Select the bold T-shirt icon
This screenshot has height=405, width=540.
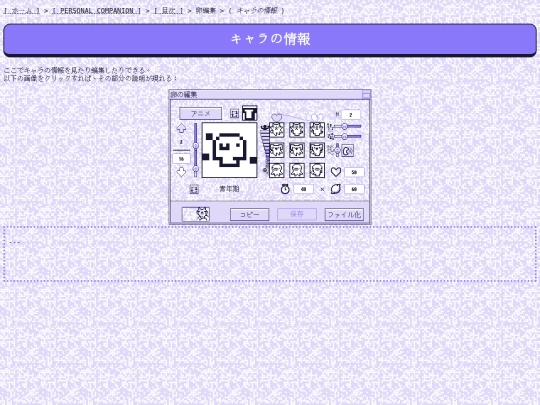tap(249, 113)
